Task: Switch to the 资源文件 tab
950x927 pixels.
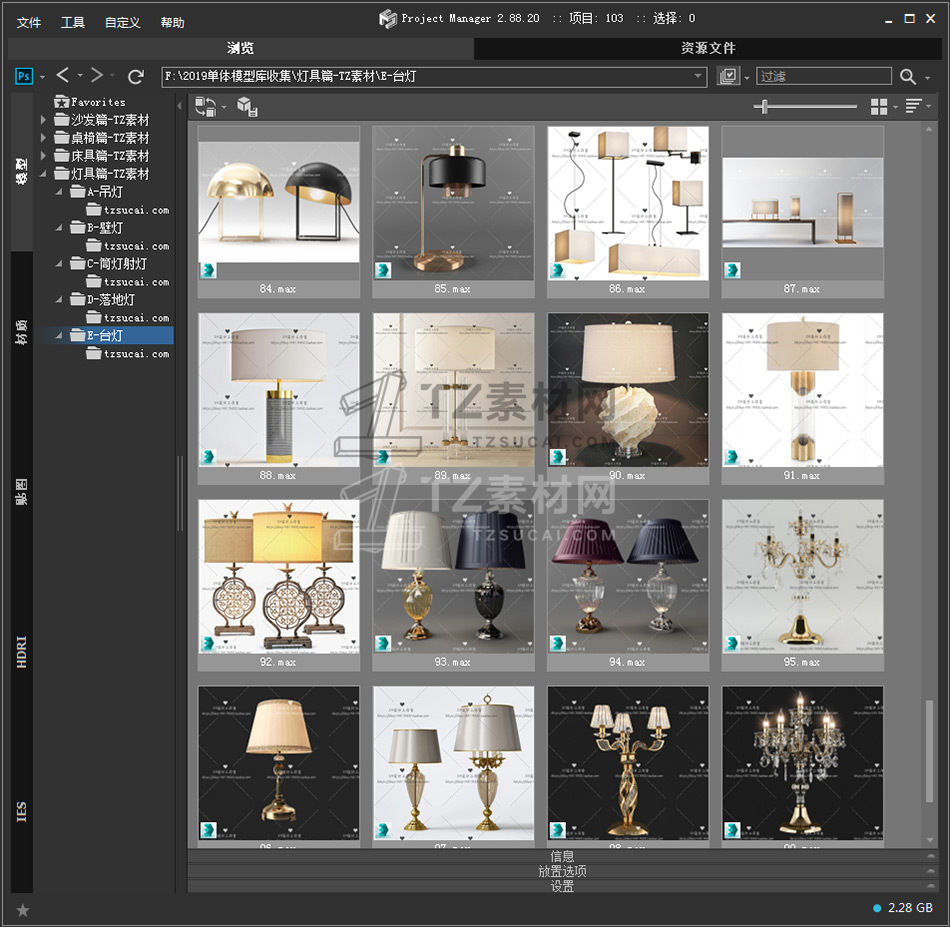Action: 708,48
